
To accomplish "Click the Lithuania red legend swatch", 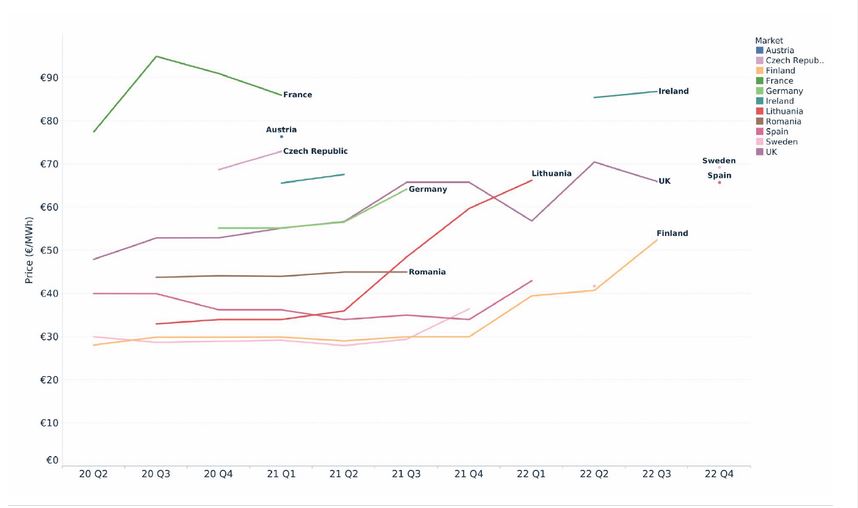I will click(x=759, y=111).
